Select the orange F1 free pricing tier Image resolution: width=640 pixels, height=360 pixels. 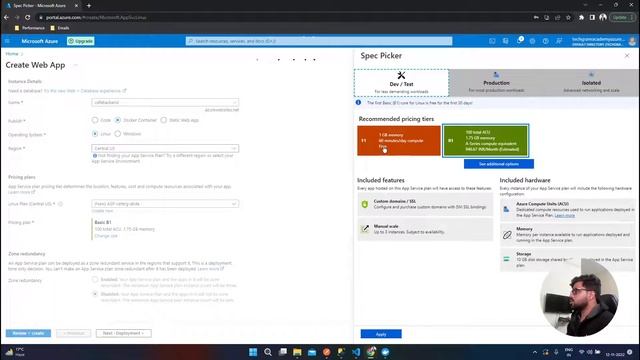399,140
